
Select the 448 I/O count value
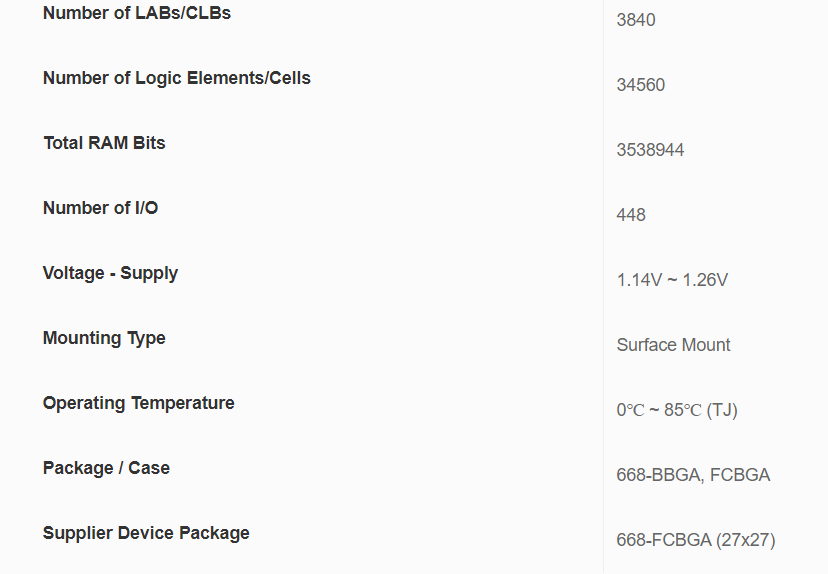pyautogui.click(x=631, y=215)
